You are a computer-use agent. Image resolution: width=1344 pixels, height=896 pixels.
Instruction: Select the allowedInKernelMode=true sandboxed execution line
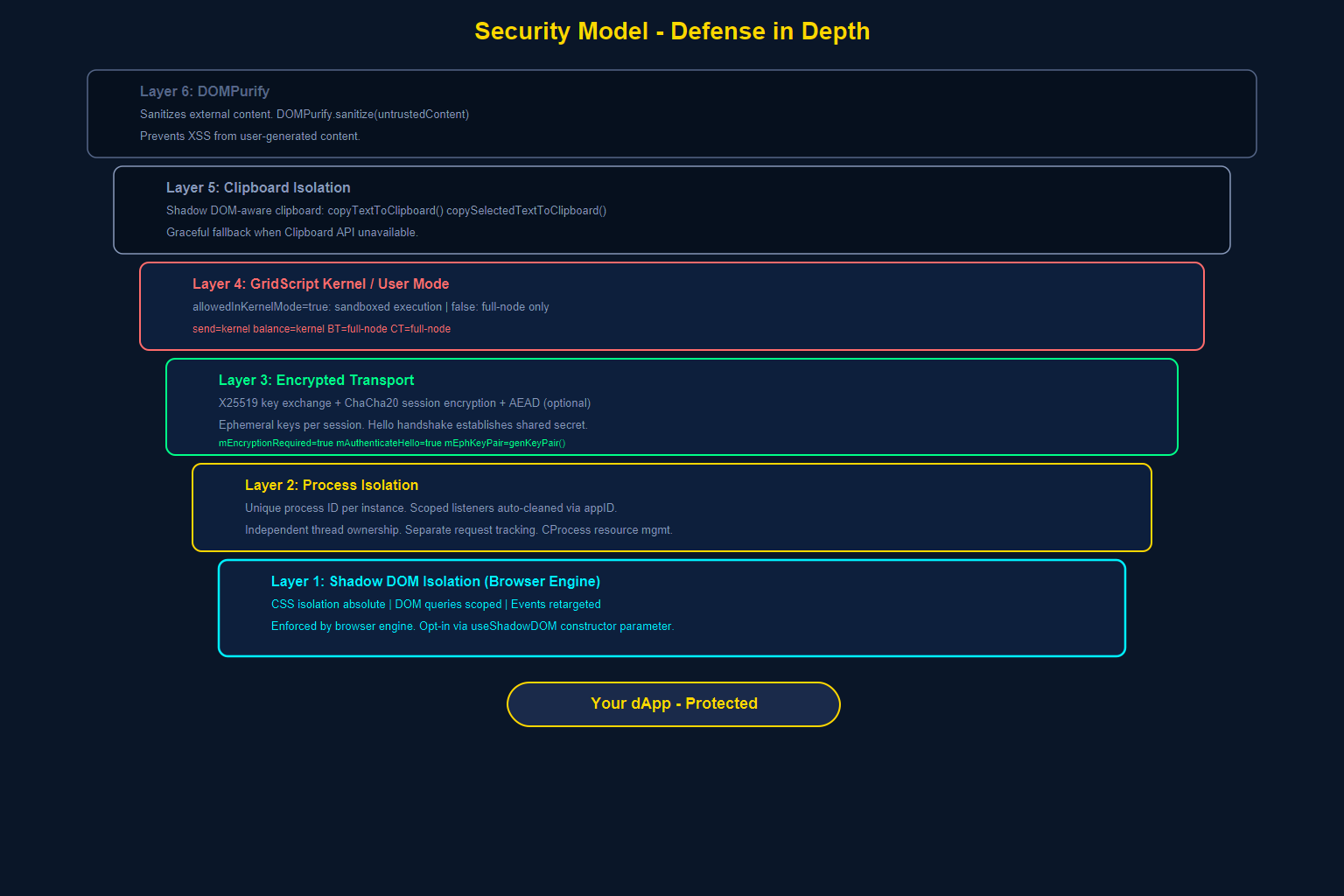pos(370,306)
